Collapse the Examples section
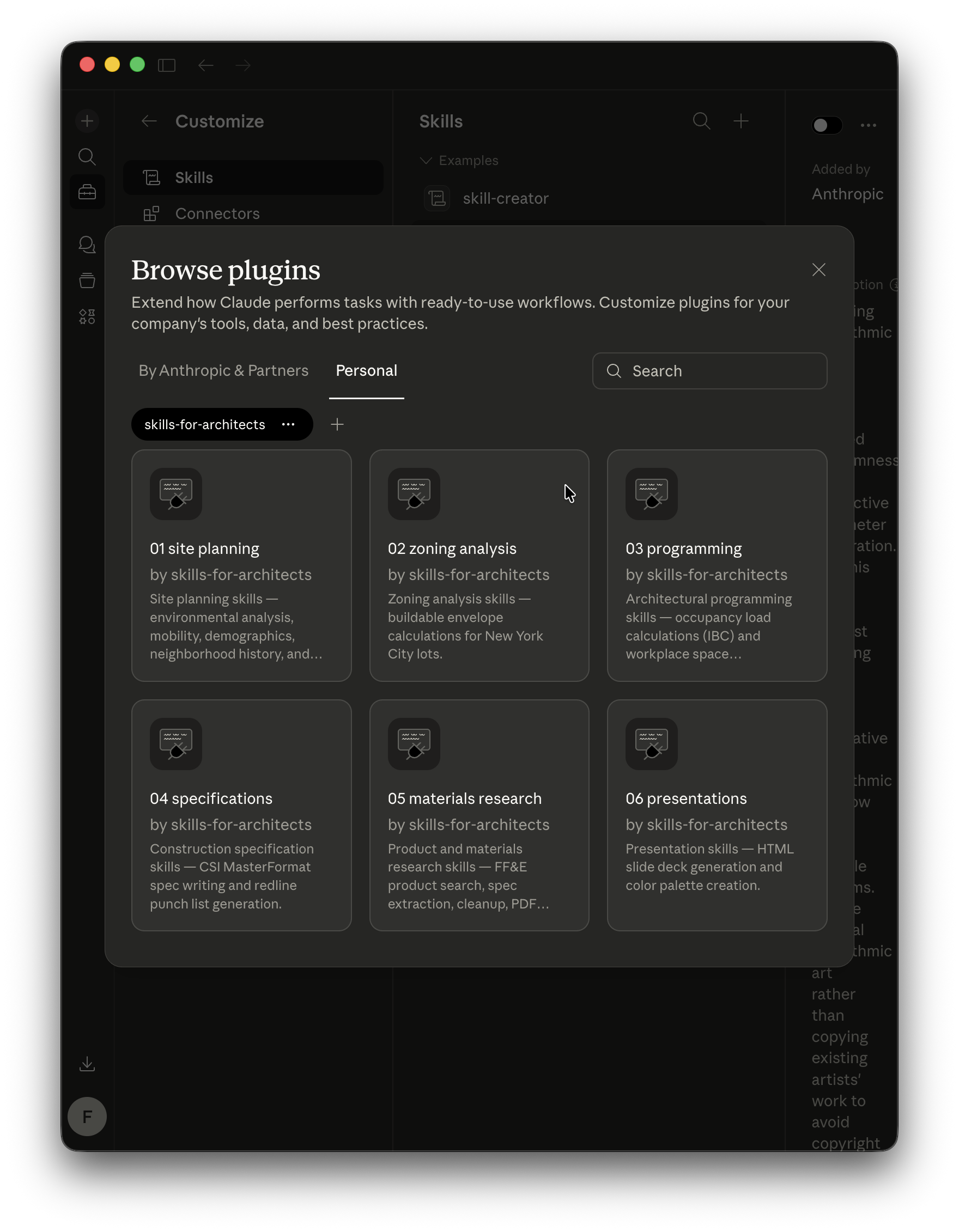The height and width of the screenshot is (1232, 959). (x=426, y=161)
